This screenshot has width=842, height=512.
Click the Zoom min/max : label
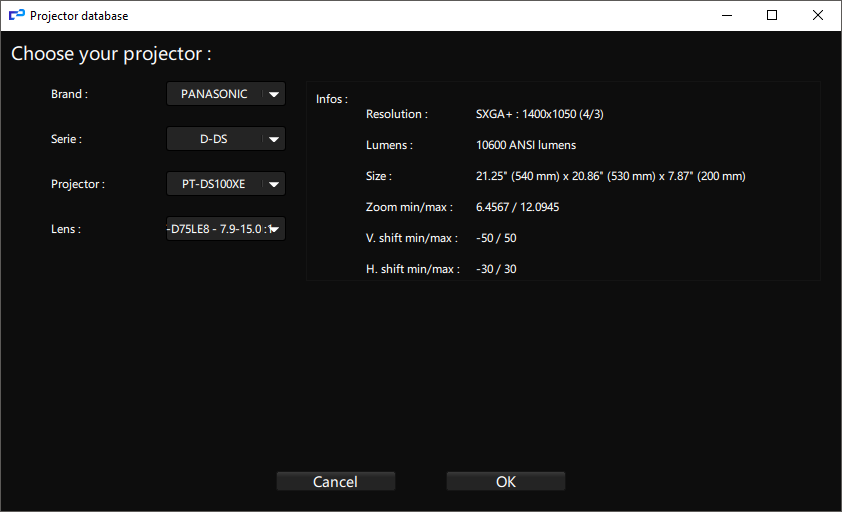coord(409,207)
